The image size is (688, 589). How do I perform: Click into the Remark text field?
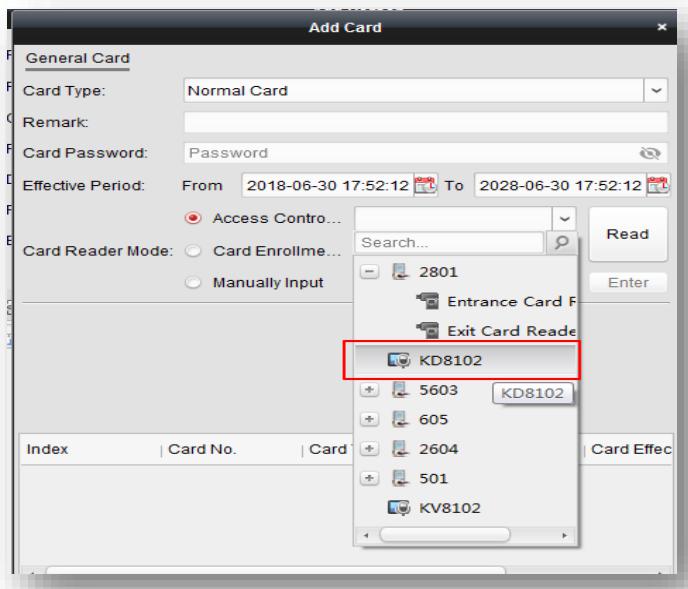(425, 123)
